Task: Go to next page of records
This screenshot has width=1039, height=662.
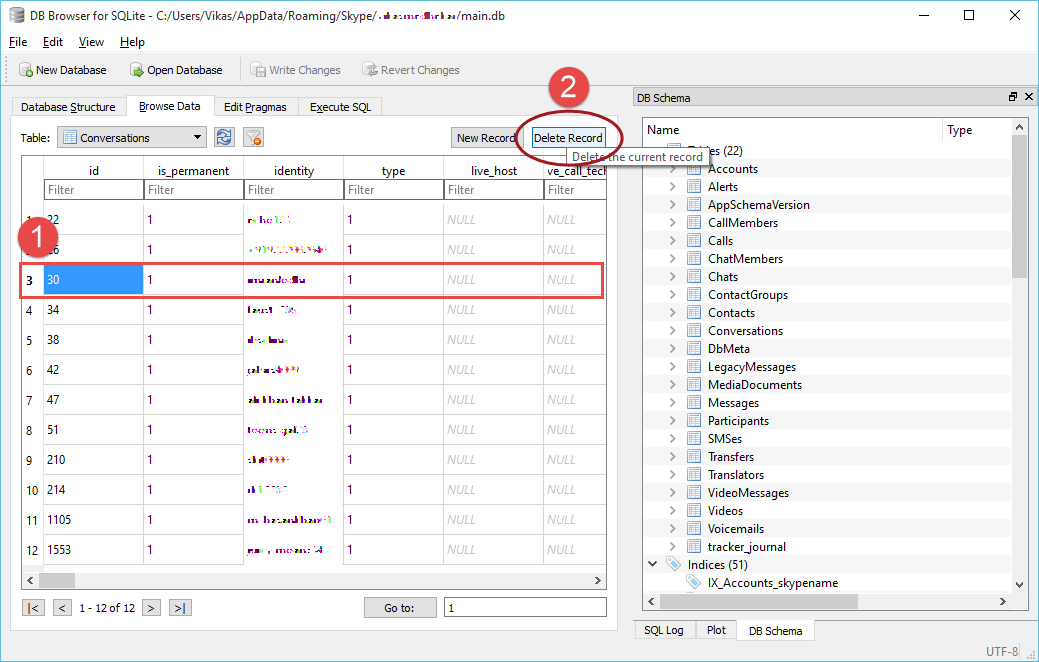Action: click(x=151, y=608)
